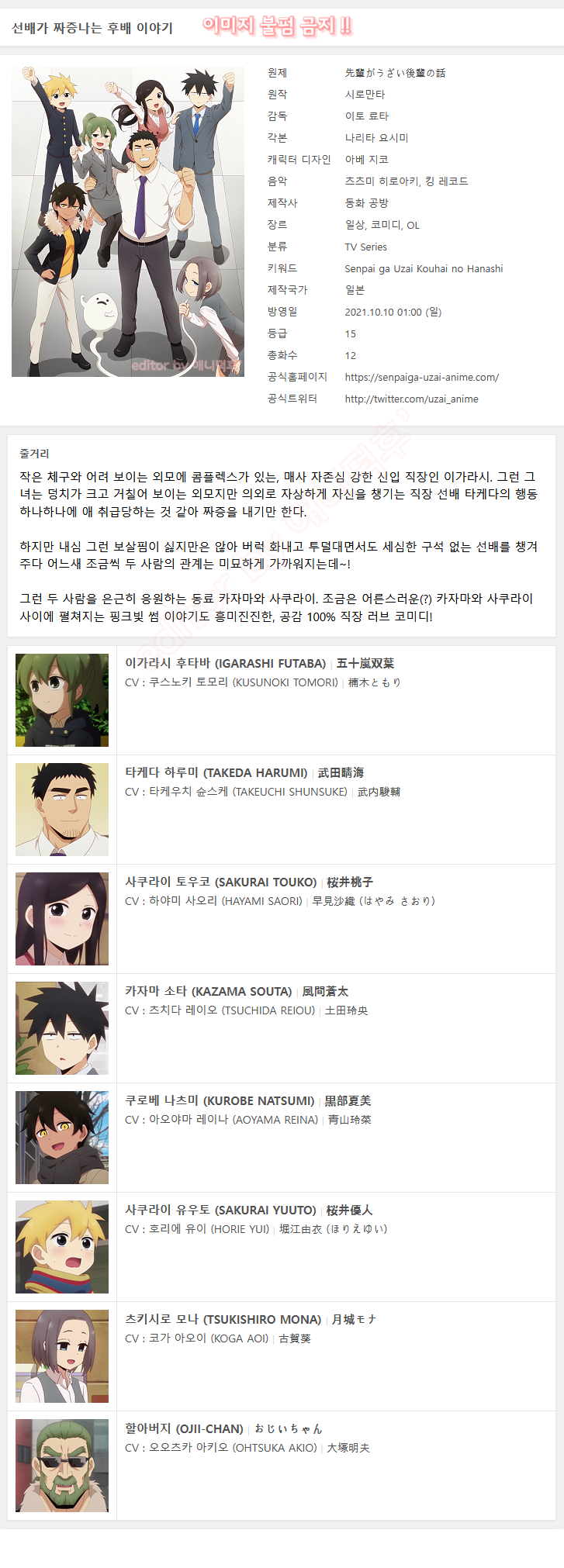This screenshot has height=1568, width=564.
Task: Select Sakurai Touko character thumbnail
Action: pos(62,919)
